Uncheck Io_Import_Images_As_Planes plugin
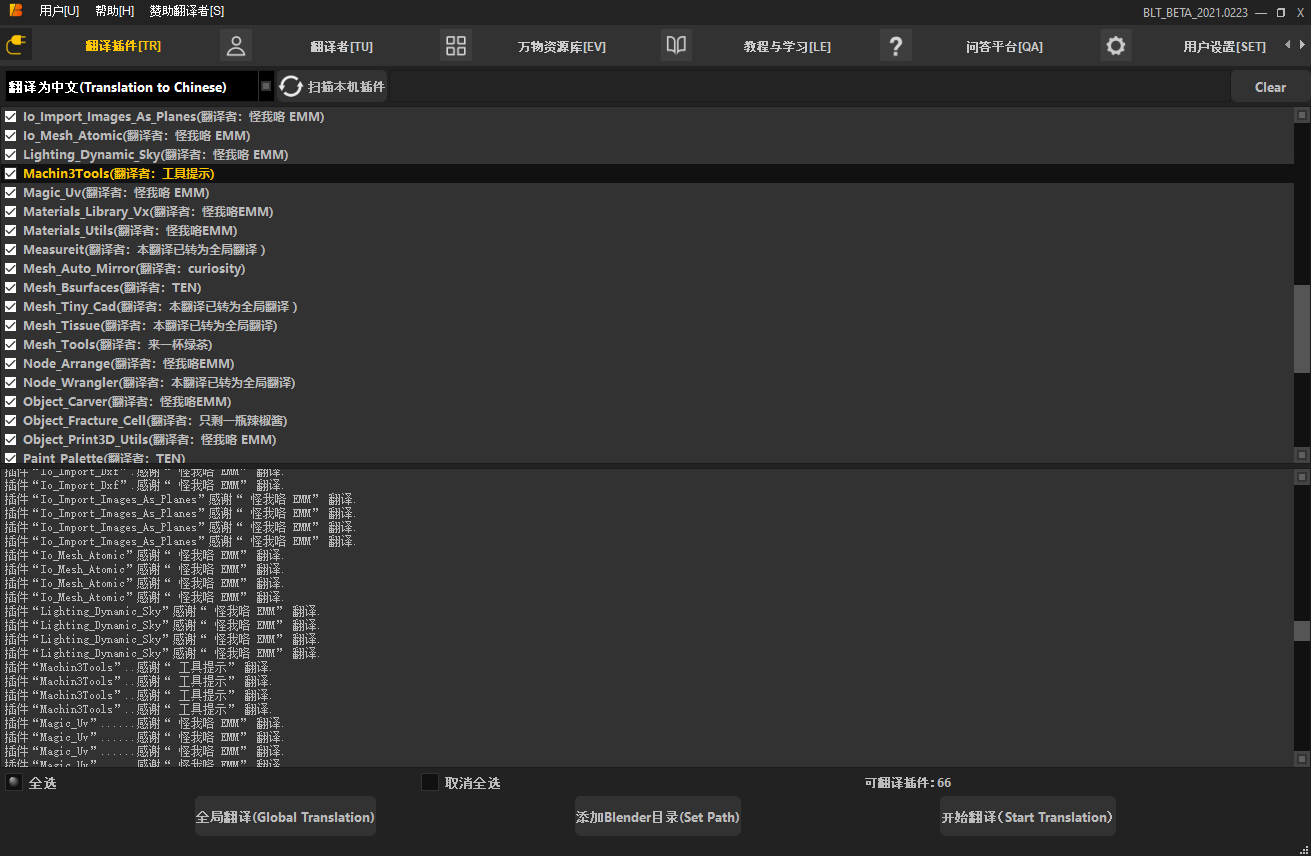The width and height of the screenshot is (1311, 856). pyautogui.click(x=11, y=117)
